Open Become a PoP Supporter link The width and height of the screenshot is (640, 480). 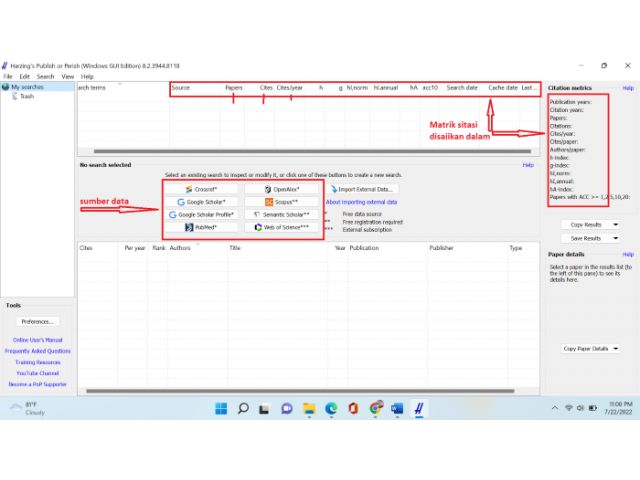(x=38, y=384)
